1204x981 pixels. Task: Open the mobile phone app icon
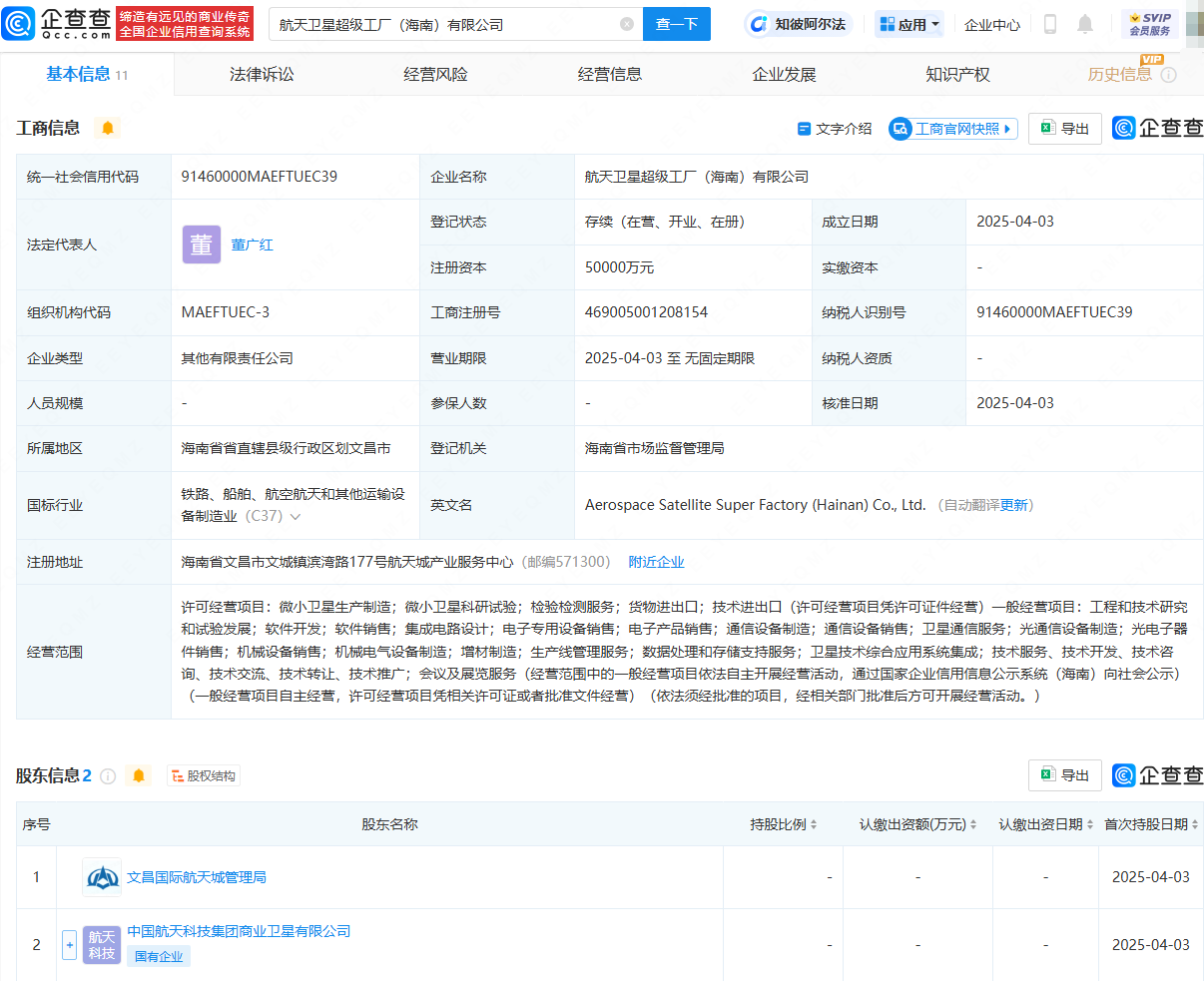[1050, 24]
